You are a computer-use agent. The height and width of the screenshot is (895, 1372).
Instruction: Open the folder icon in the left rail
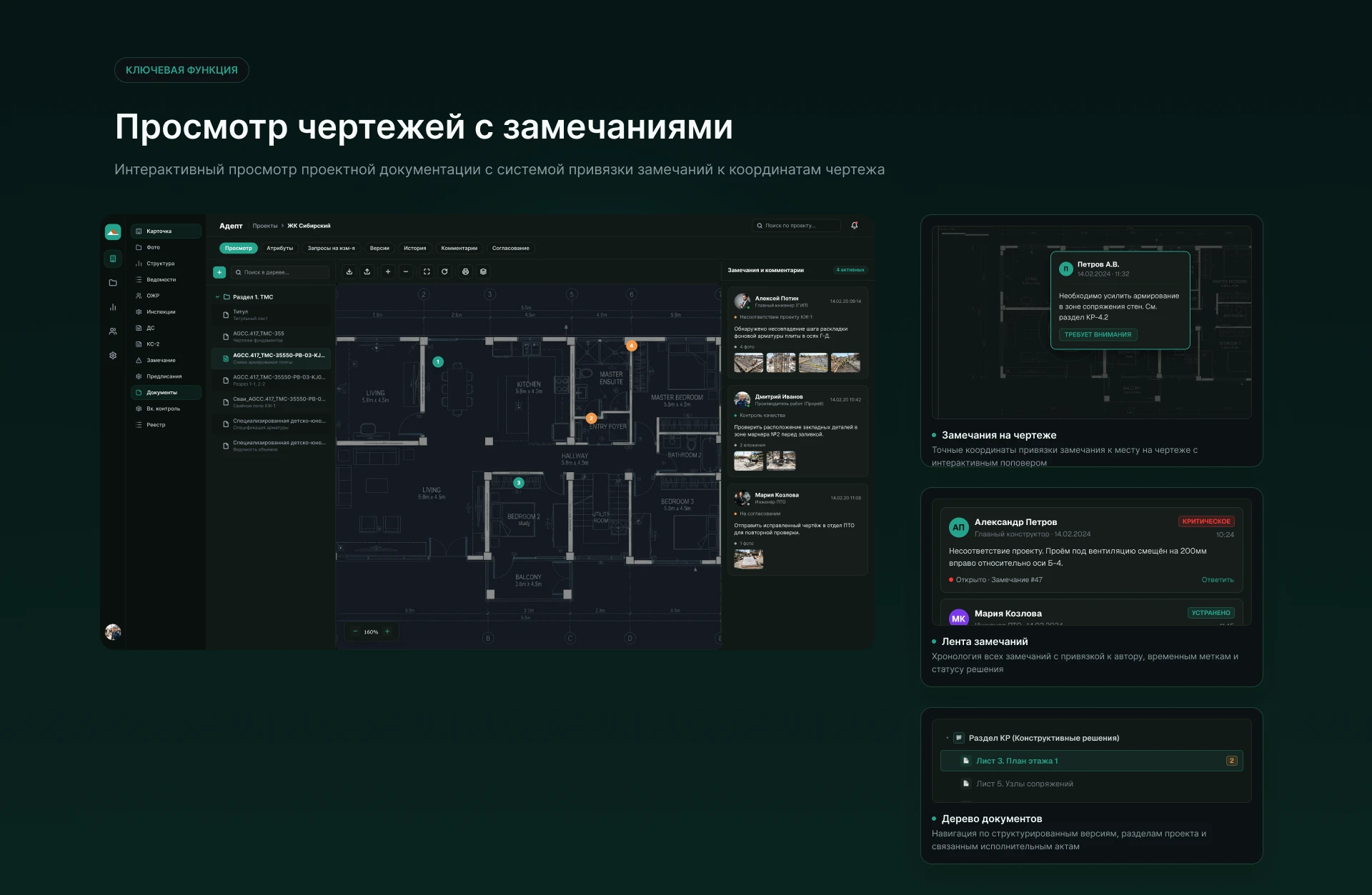pos(113,283)
